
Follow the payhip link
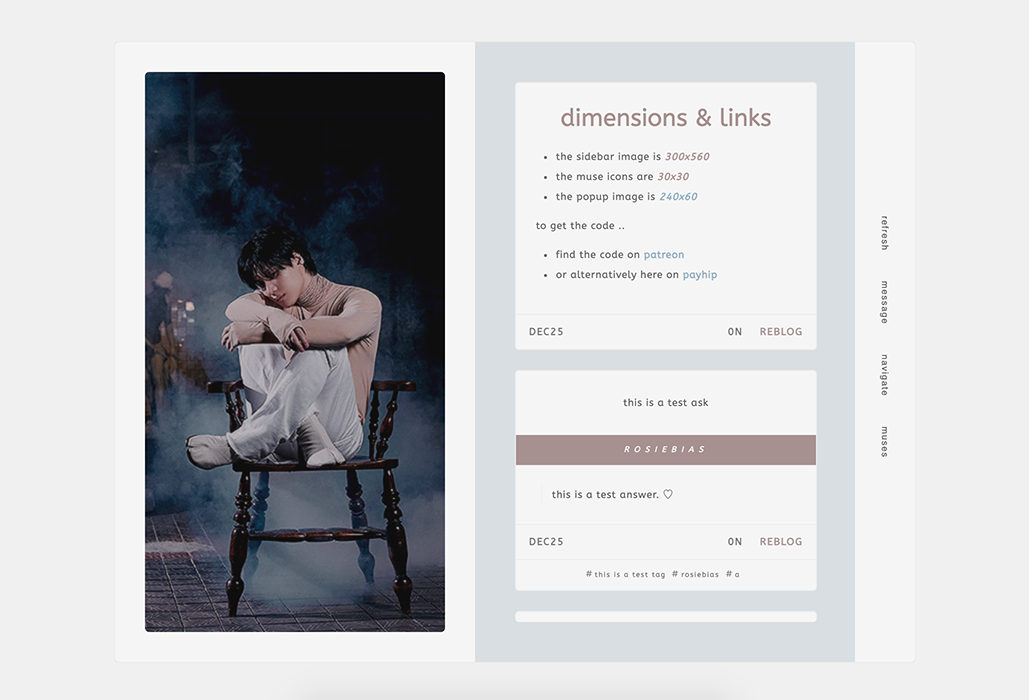pos(700,275)
